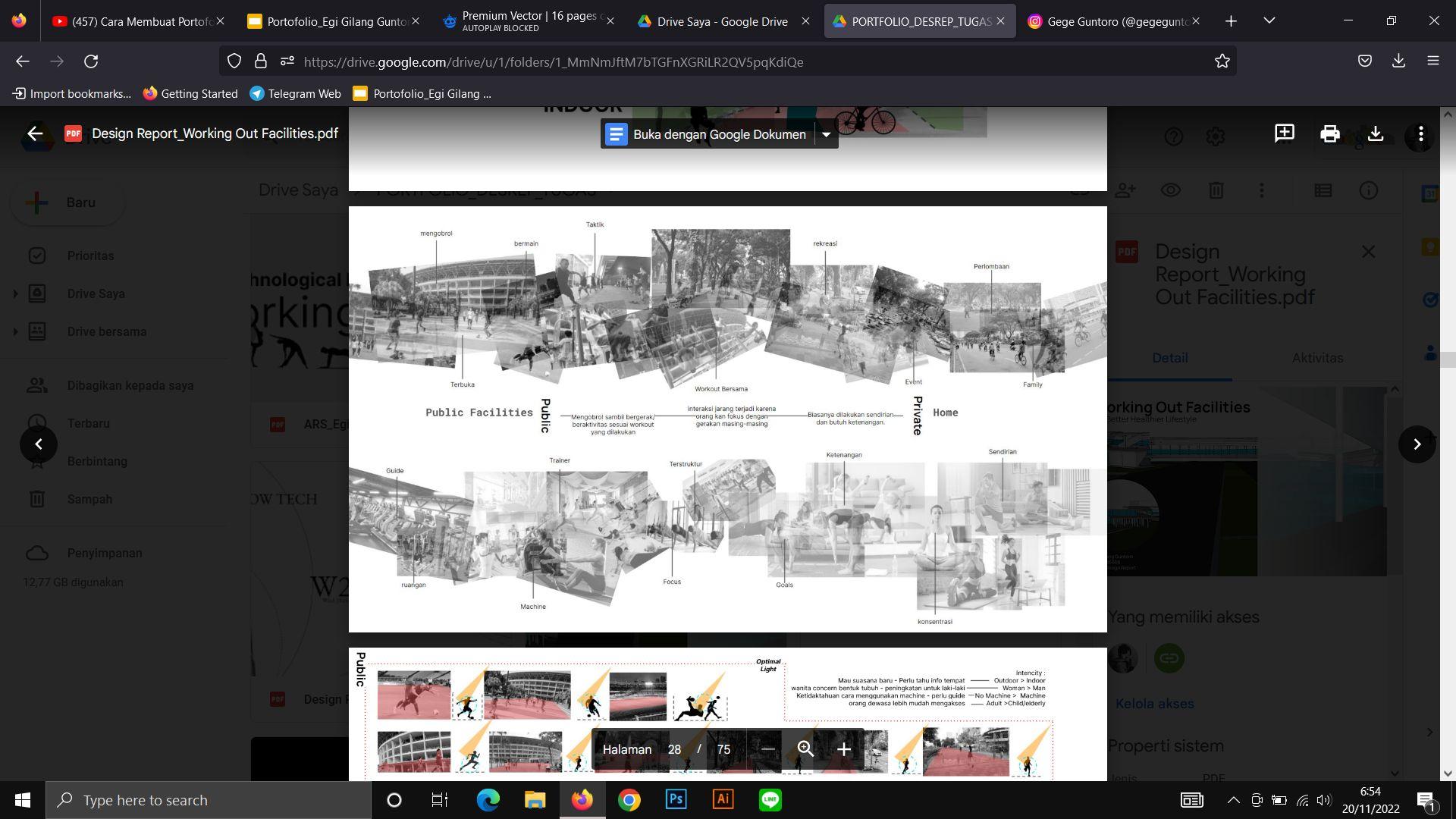Click the print icon in preview toolbar

(x=1329, y=134)
